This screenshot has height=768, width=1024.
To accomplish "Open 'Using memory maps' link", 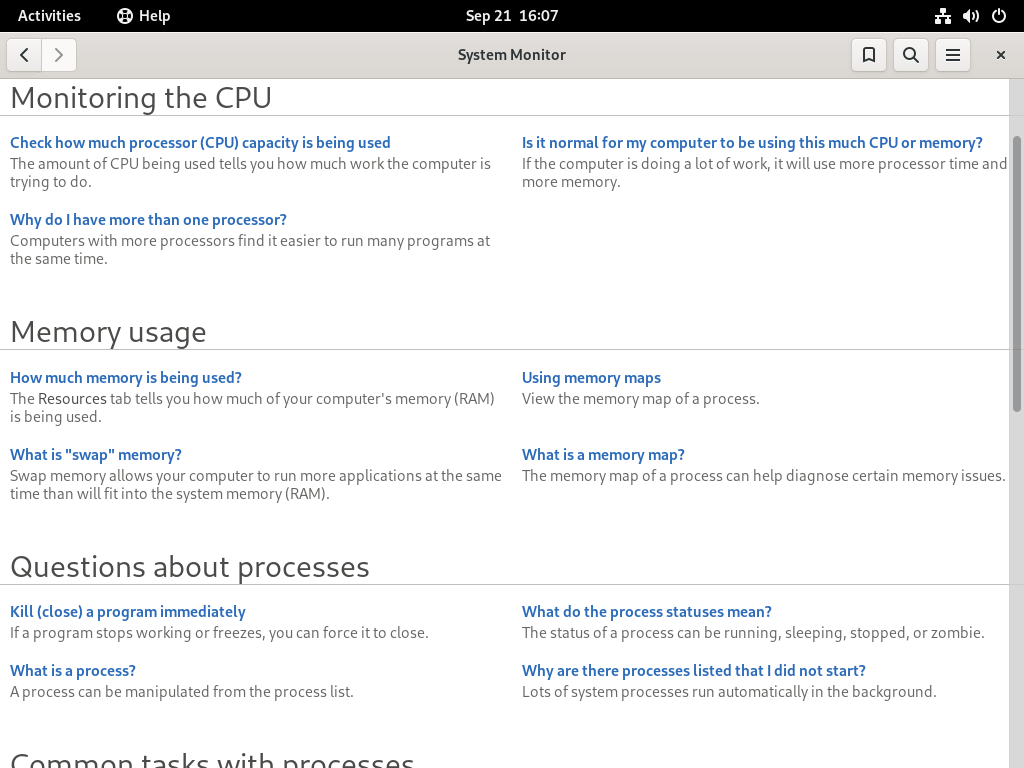I will [x=591, y=377].
